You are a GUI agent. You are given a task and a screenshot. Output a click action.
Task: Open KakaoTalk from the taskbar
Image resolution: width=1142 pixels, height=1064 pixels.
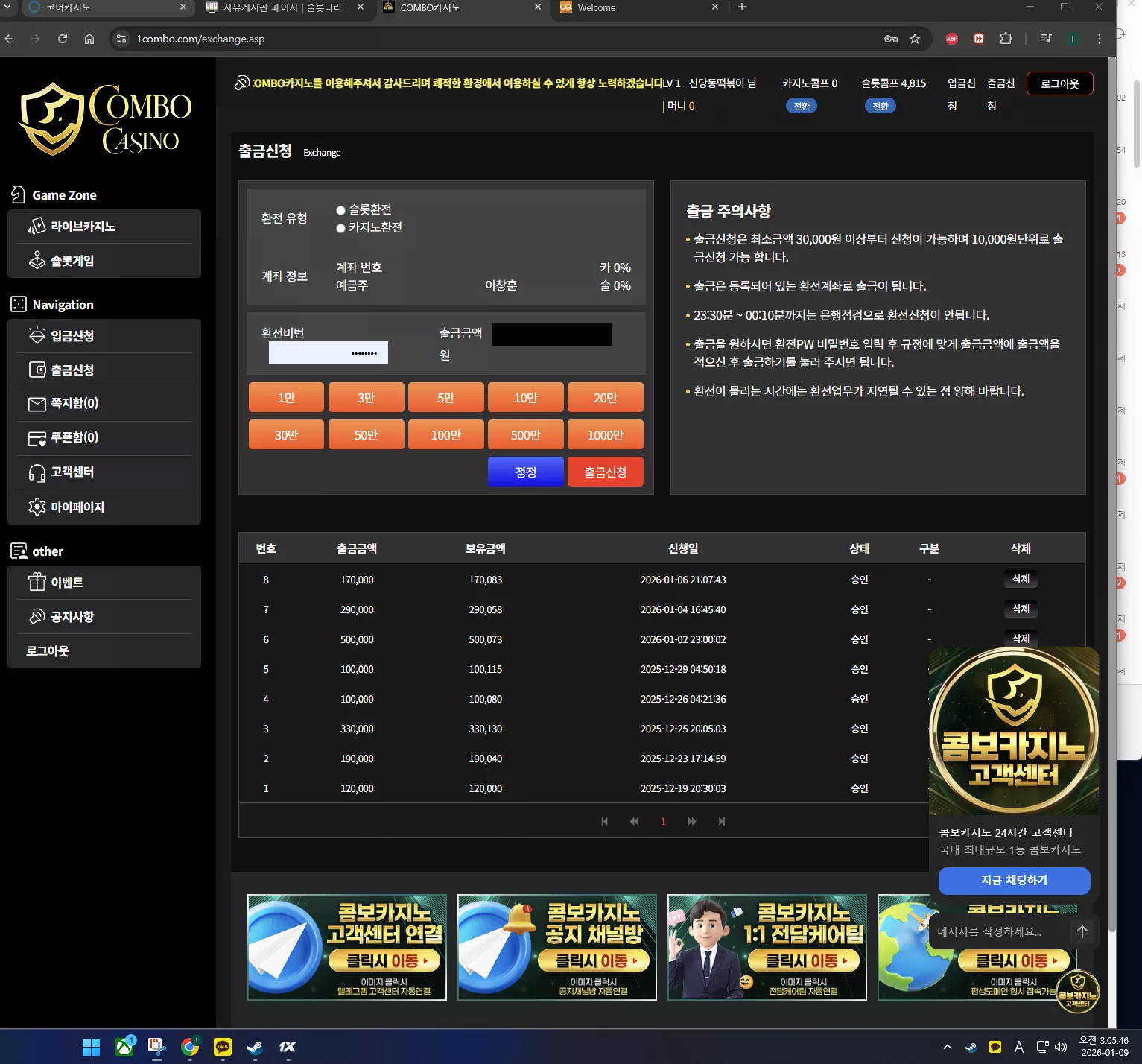tap(223, 1047)
